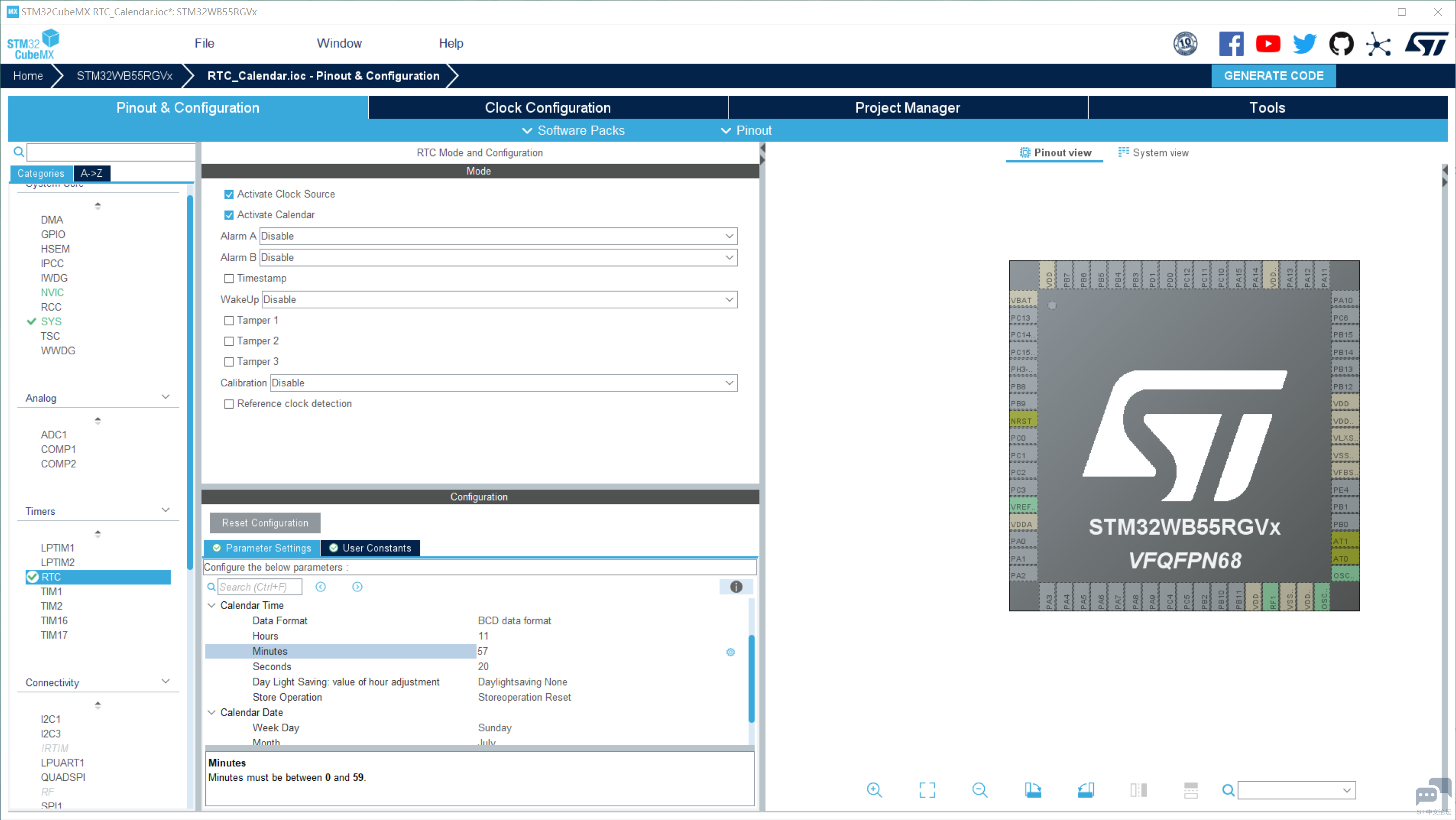The height and width of the screenshot is (820, 1456).
Task: Click the vertical split view icon
Action: point(1138,790)
